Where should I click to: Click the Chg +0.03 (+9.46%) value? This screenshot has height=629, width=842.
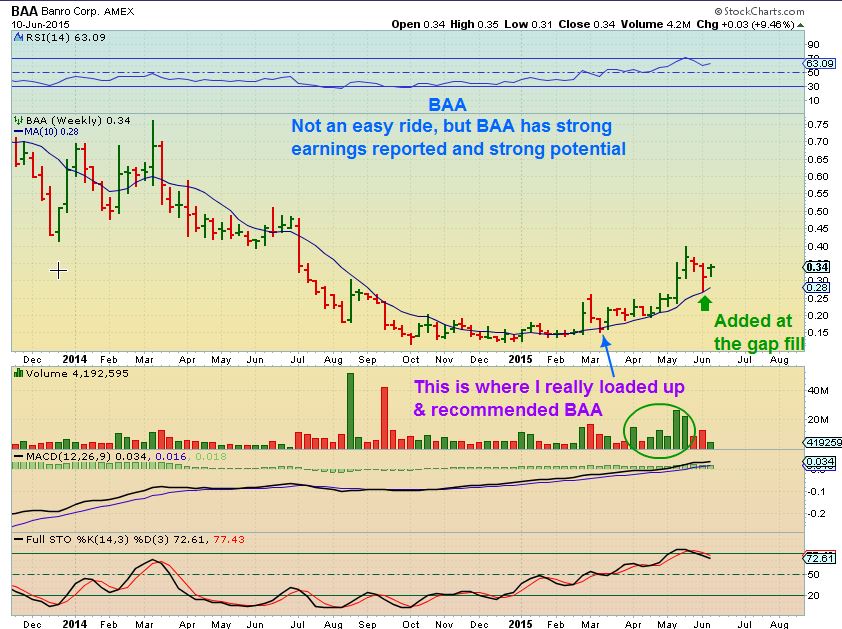point(745,24)
